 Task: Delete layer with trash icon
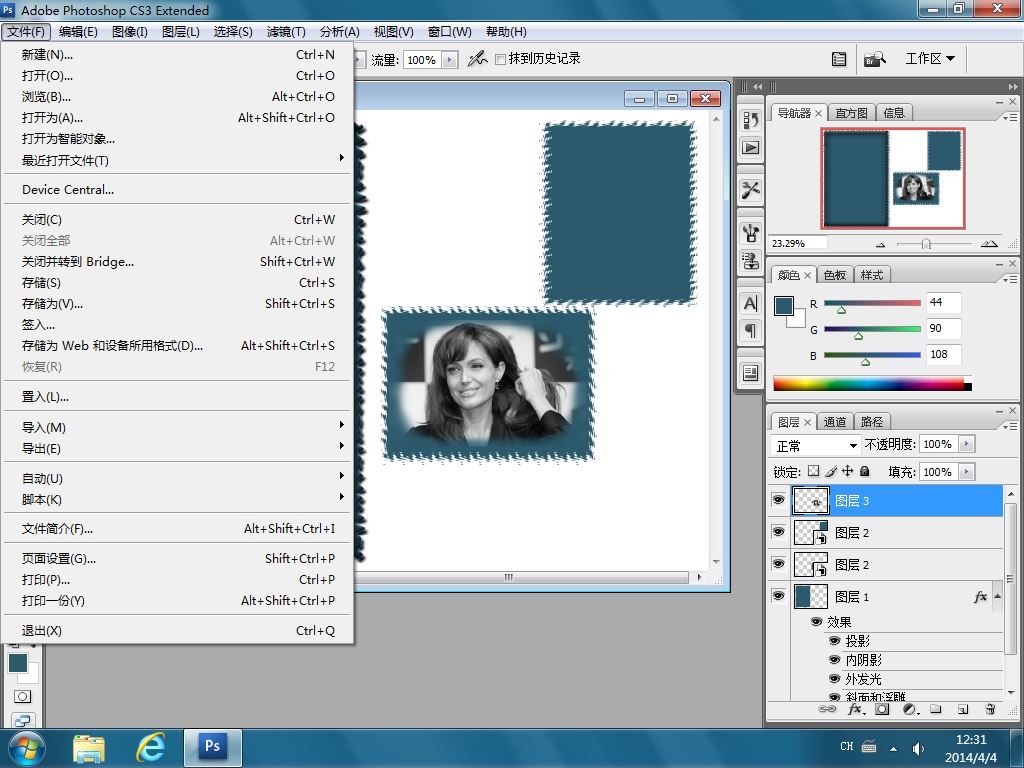pyautogui.click(x=990, y=709)
